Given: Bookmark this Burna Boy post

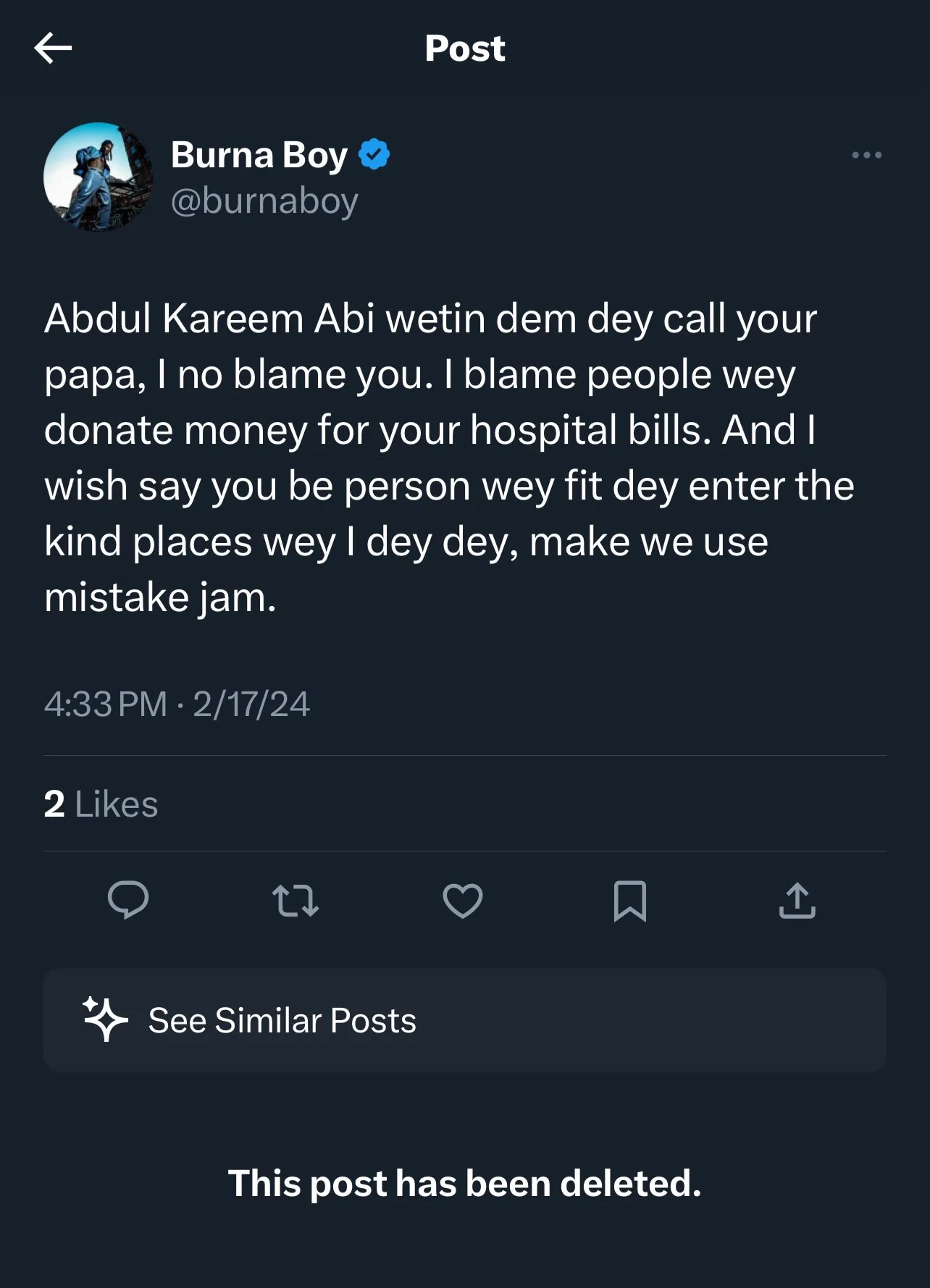Looking at the screenshot, I should [x=630, y=901].
